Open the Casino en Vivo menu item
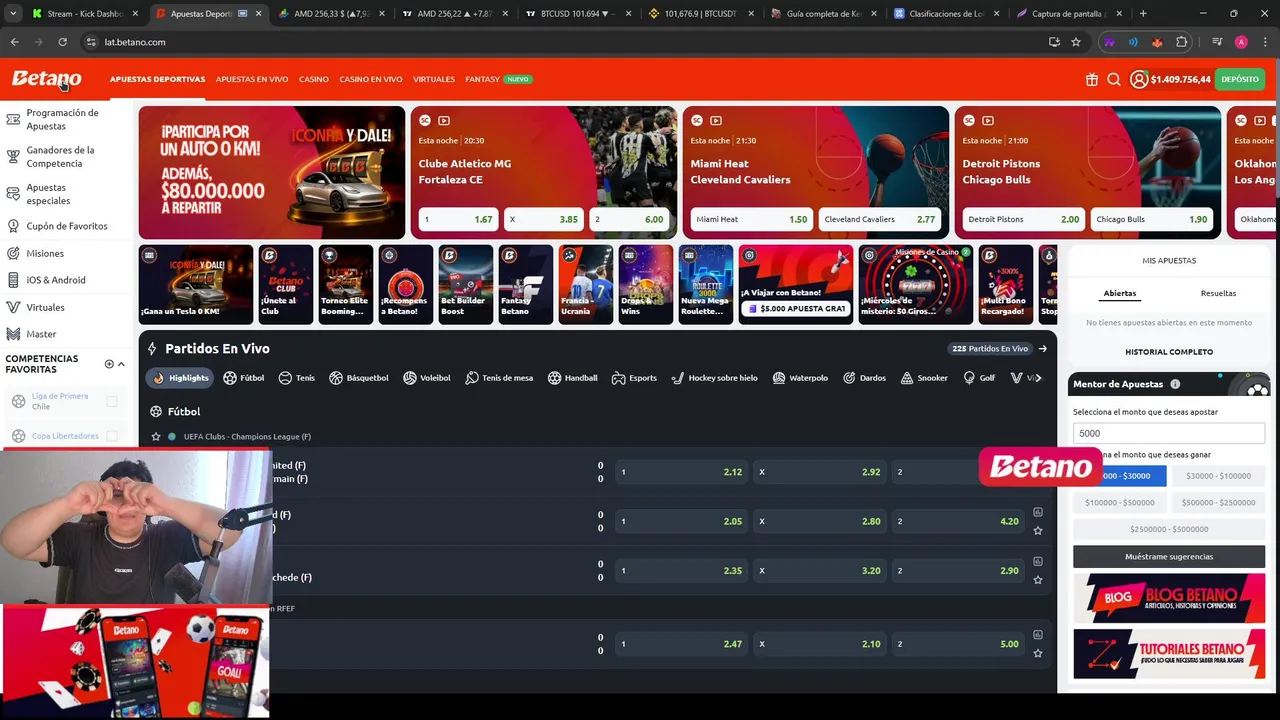 click(371, 79)
